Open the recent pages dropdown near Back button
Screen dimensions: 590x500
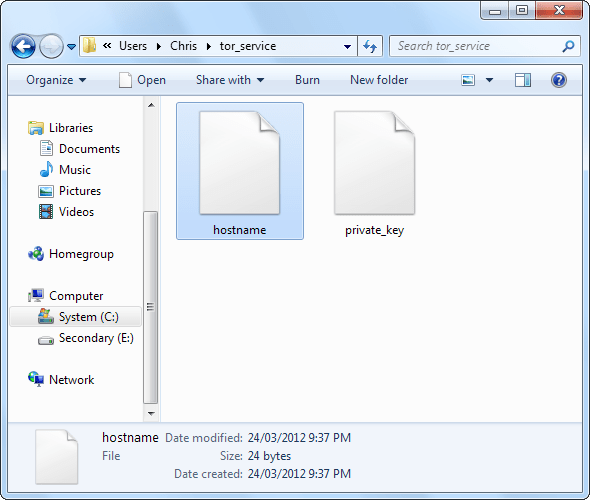[x=71, y=47]
